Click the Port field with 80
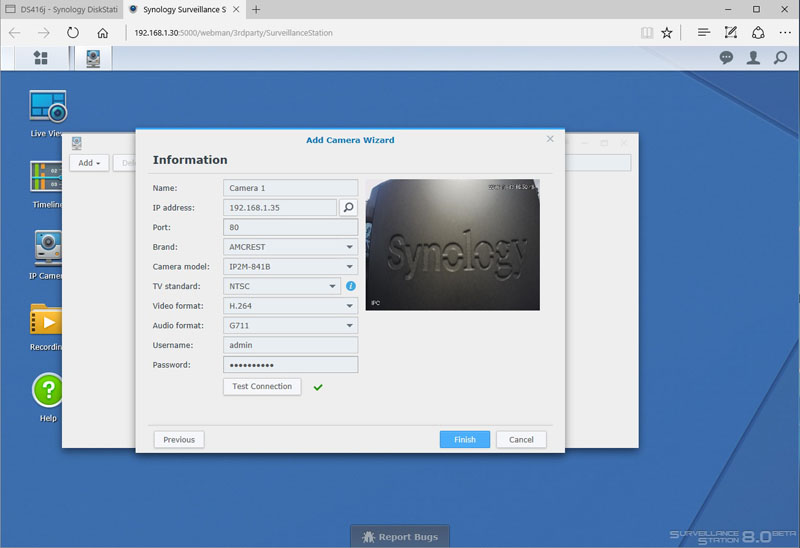 [x=290, y=227]
